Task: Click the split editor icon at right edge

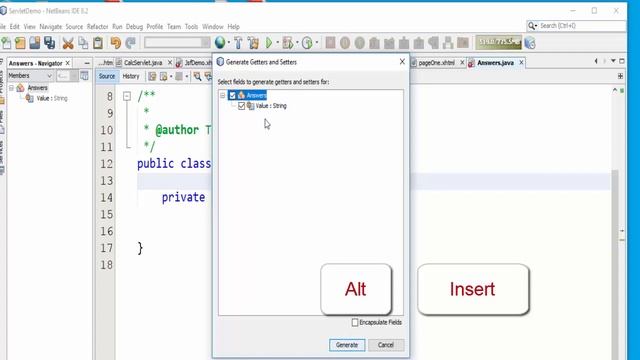Action: [x=620, y=76]
